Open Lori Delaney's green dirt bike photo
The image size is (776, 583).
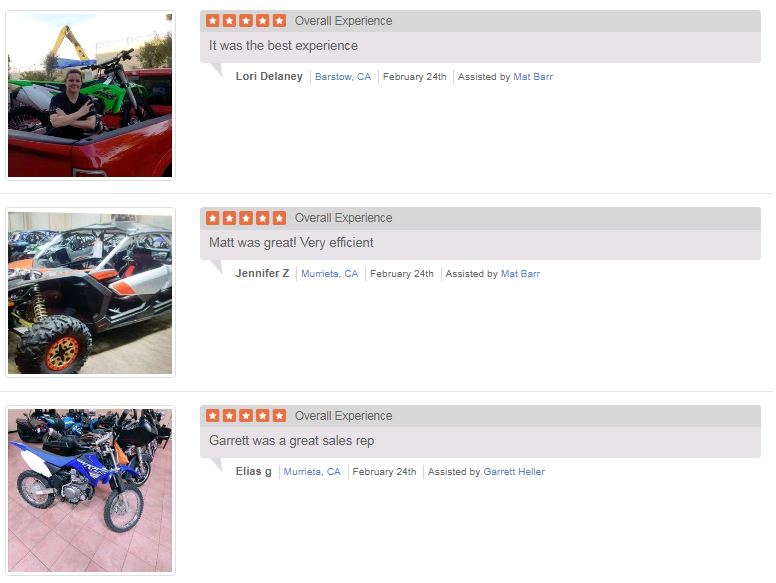click(x=90, y=95)
